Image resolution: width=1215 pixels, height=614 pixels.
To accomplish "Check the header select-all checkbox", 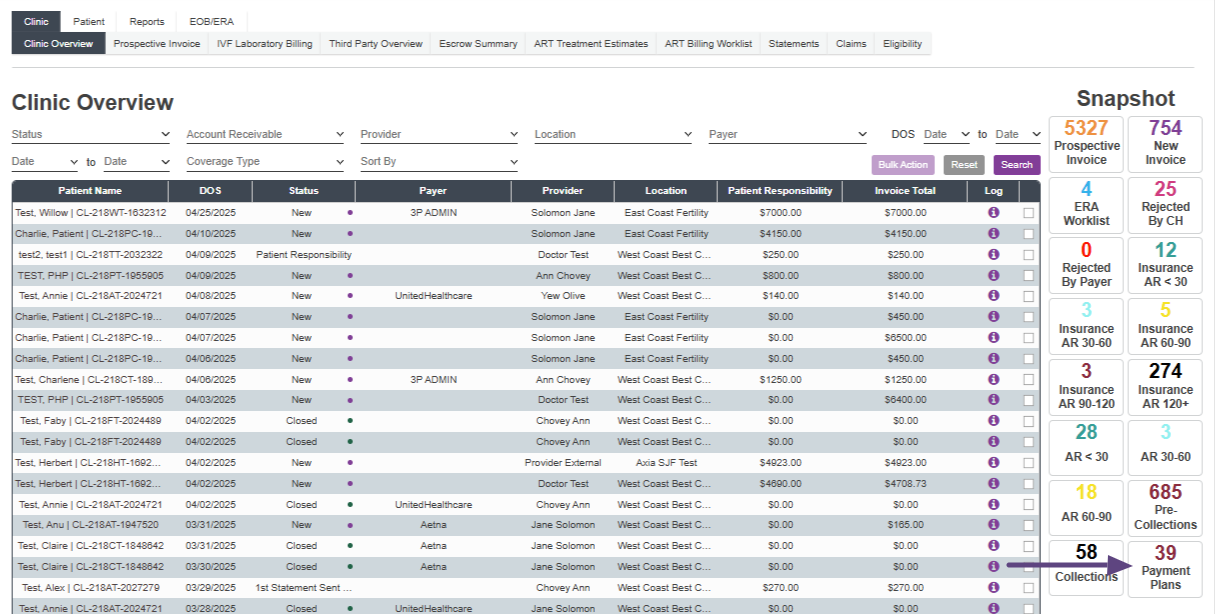I will (1029, 191).
